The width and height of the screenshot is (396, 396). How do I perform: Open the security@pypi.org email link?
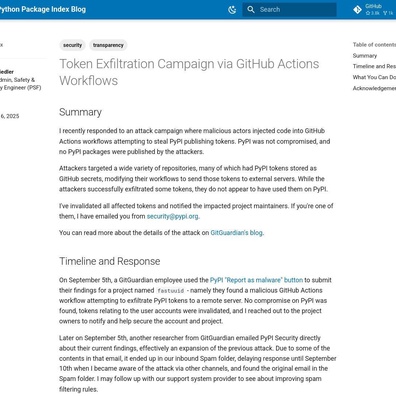tap(173, 216)
